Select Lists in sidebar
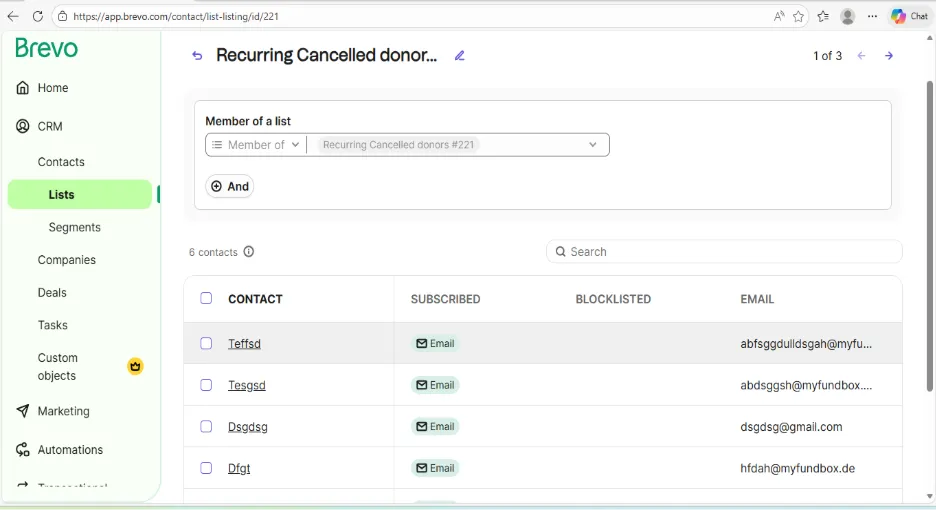This screenshot has height=510, width=936. tap(80, 195)
